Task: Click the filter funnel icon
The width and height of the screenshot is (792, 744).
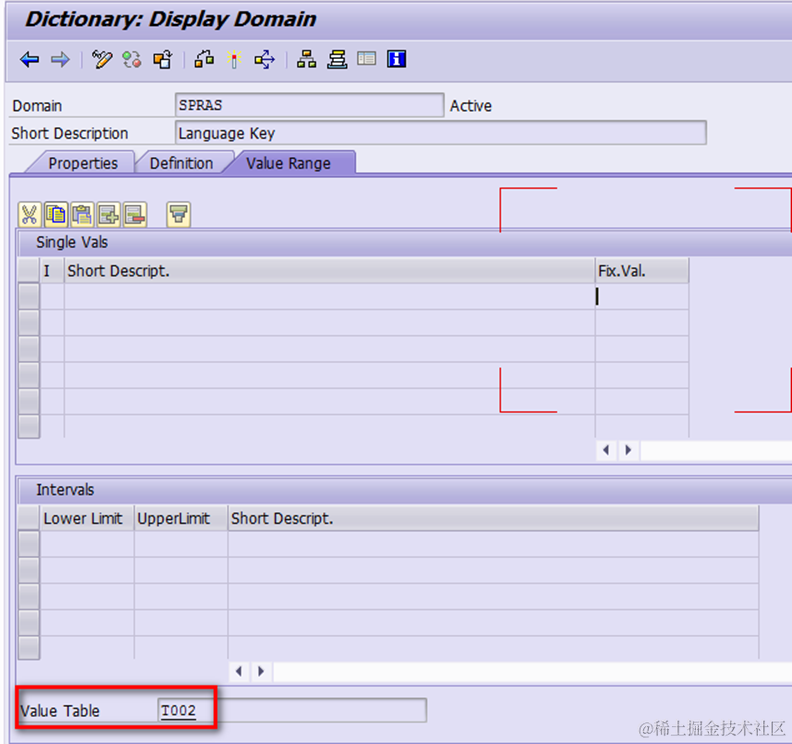Action: coord(178,215)
